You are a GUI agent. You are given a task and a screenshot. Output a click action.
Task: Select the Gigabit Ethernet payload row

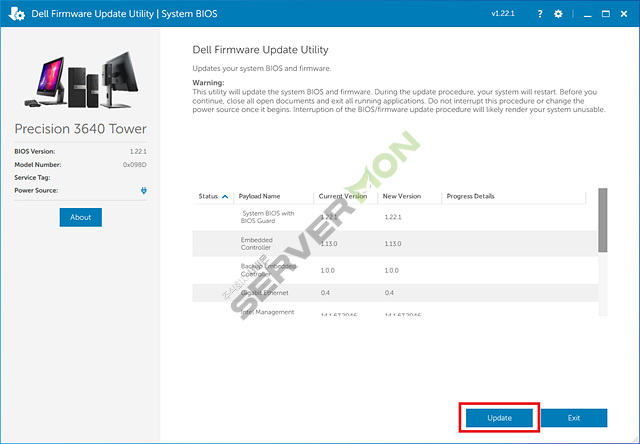[x=395, y=293]
